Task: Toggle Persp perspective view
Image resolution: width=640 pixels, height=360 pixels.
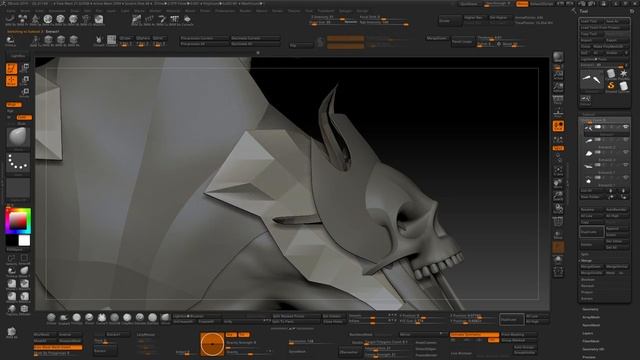Action: coord(558,100)
